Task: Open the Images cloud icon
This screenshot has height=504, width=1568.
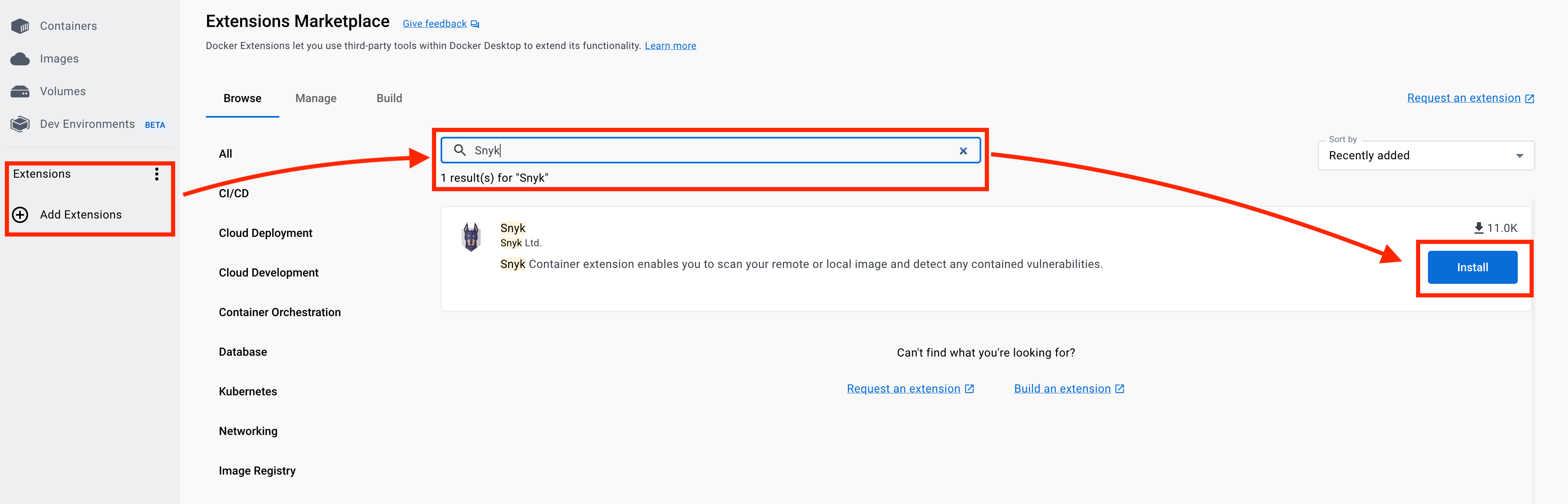Action: coord(20,58)
